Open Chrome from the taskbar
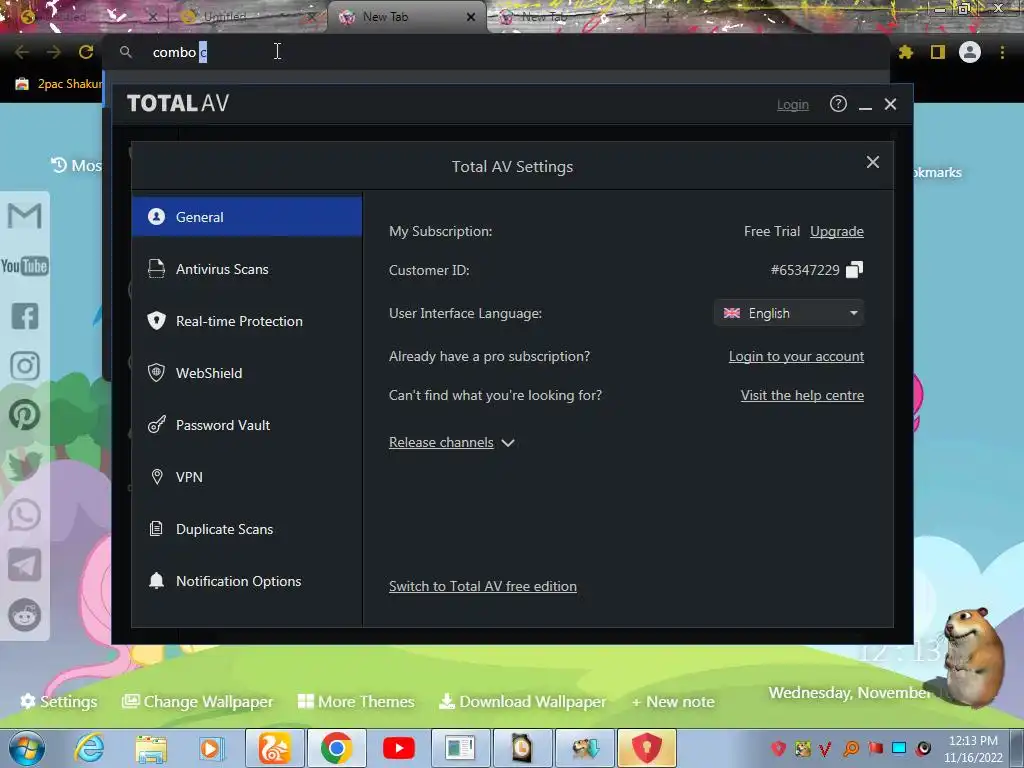This screenshot has width=1024, height=768. [336, 748]
